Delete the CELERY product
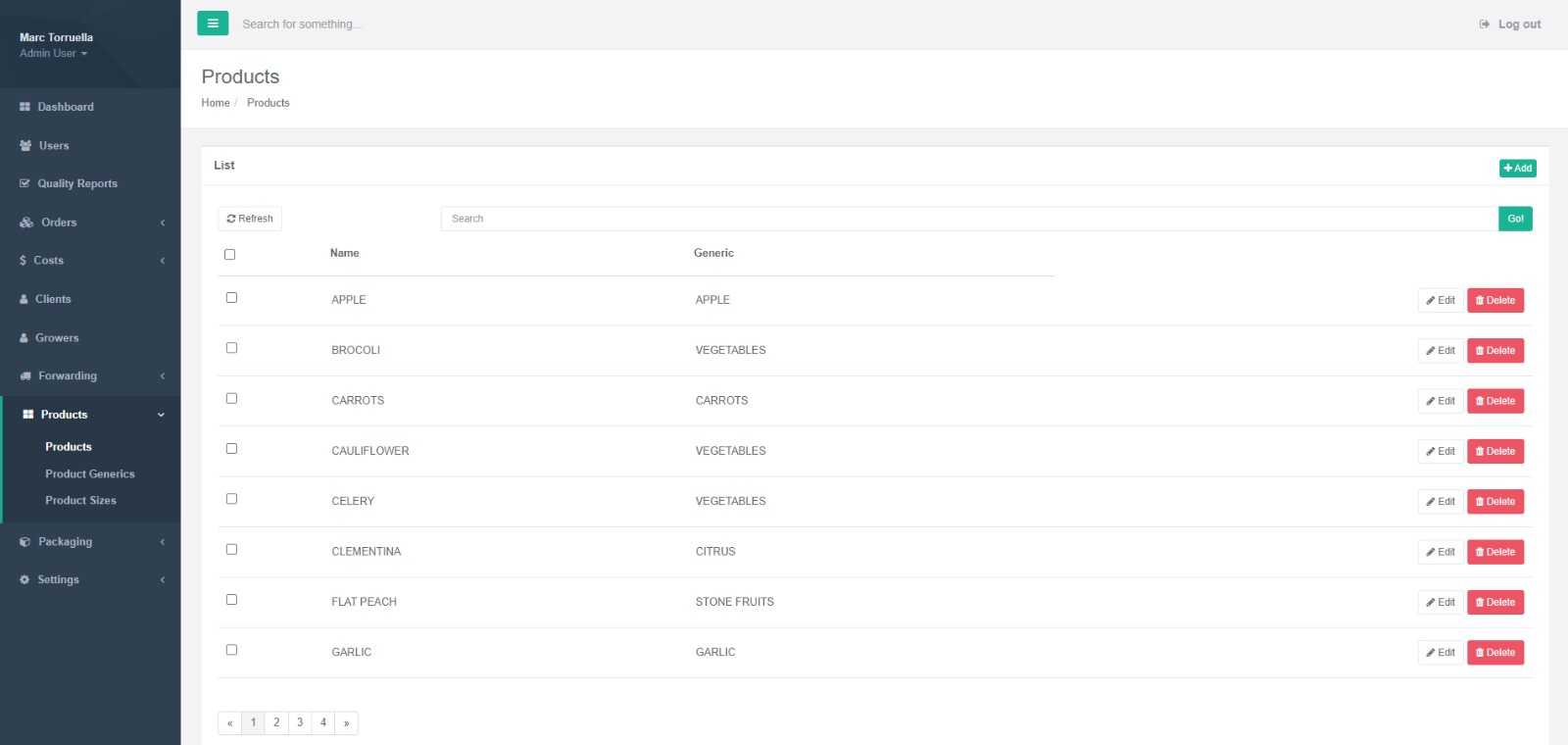Image resolution: width=1568 pixels, height=745 pixels. (1495, 502)
